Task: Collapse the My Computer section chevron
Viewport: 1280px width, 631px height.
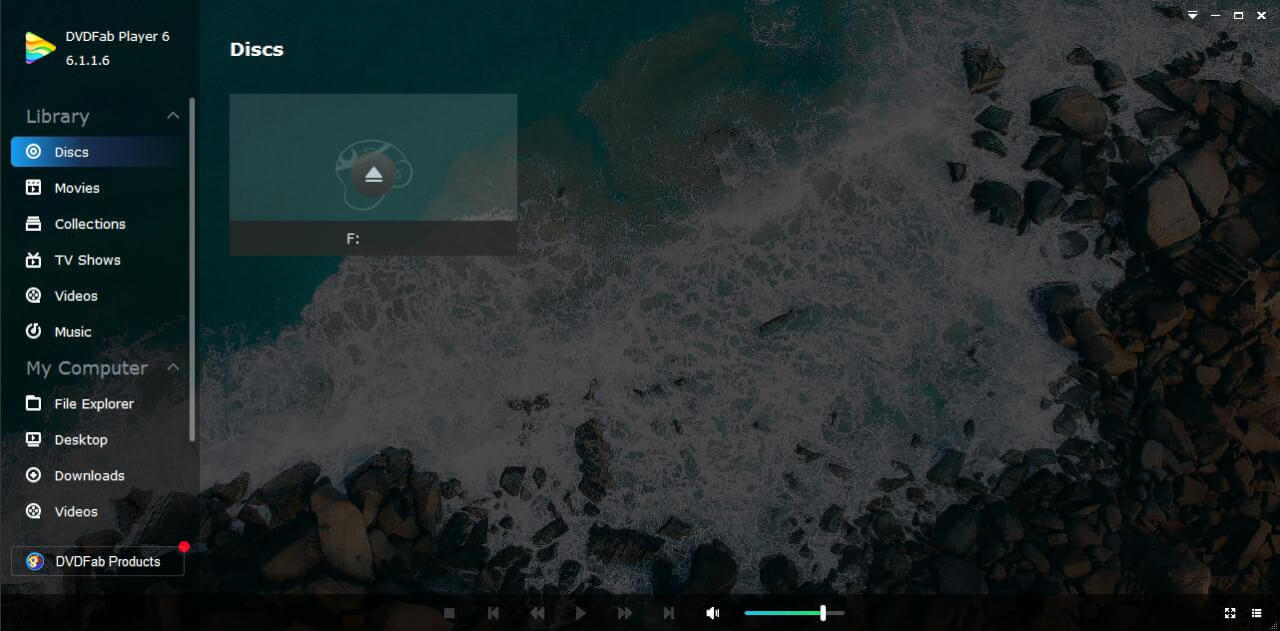Action: pos(173,368)
